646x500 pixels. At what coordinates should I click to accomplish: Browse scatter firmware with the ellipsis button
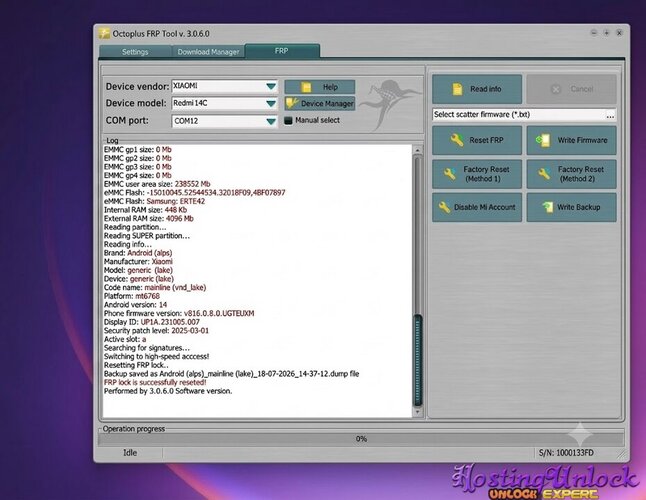pyautogui.click(x=610, y=115)
